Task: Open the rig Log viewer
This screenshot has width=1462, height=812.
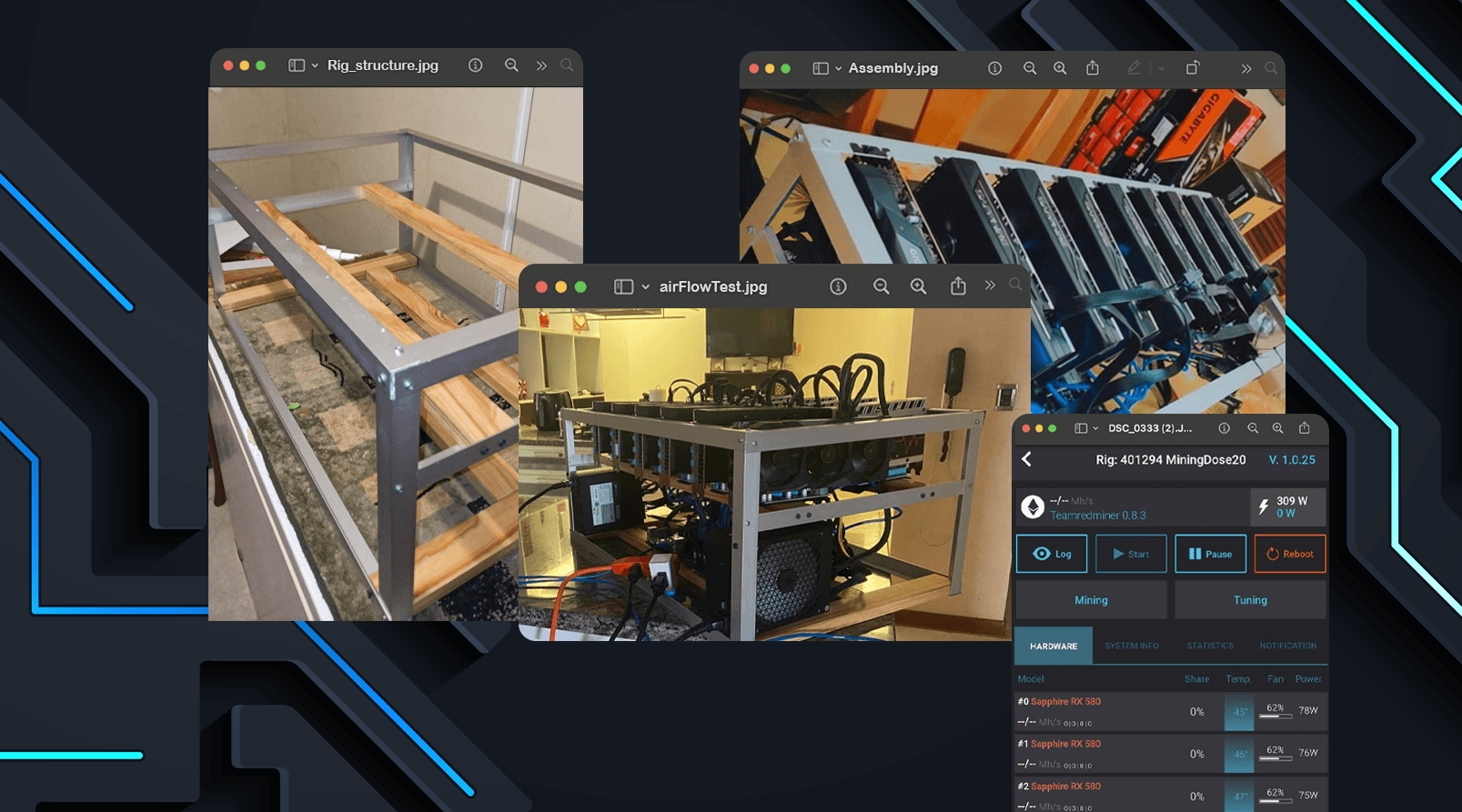Action: pyautogui.click(x=1052, y=554)
